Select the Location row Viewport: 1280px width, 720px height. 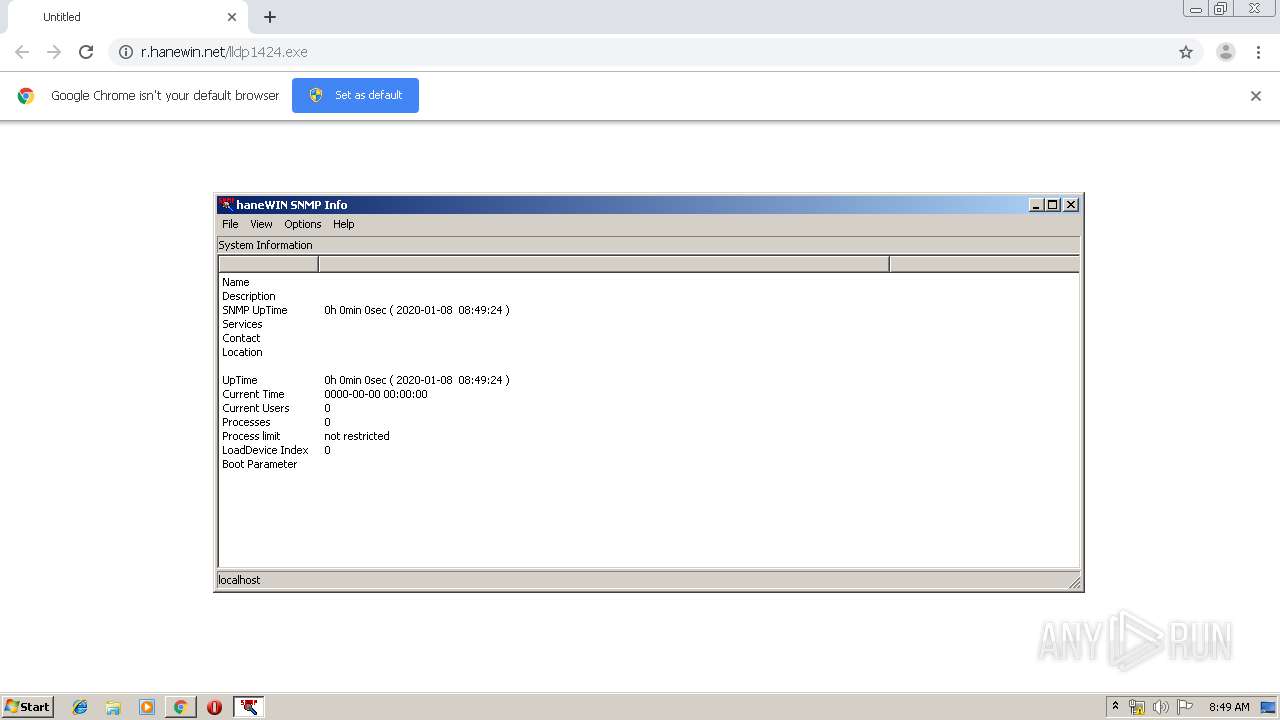[242, 352]
